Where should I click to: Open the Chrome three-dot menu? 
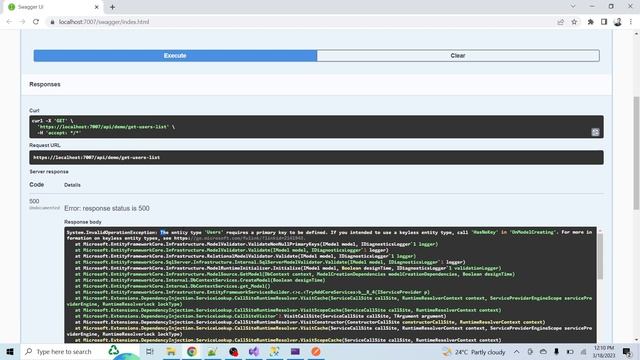pyautogui.click(x=631, y=22)
